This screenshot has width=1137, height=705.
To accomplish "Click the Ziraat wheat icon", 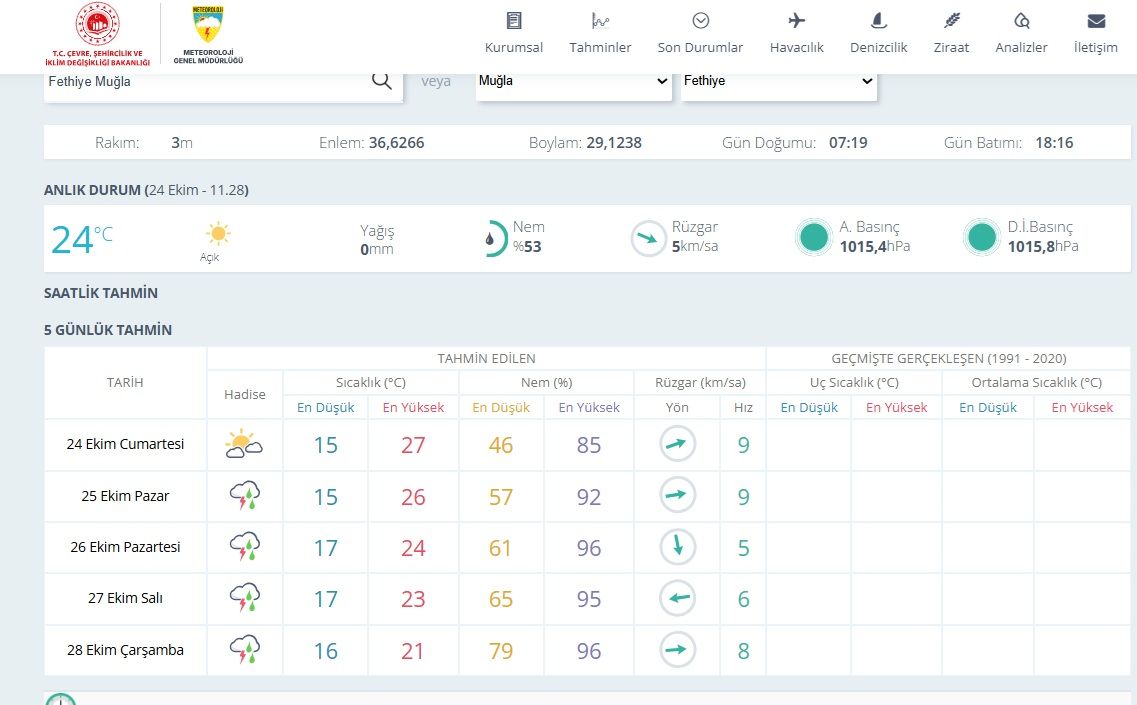I will (951, 20).
